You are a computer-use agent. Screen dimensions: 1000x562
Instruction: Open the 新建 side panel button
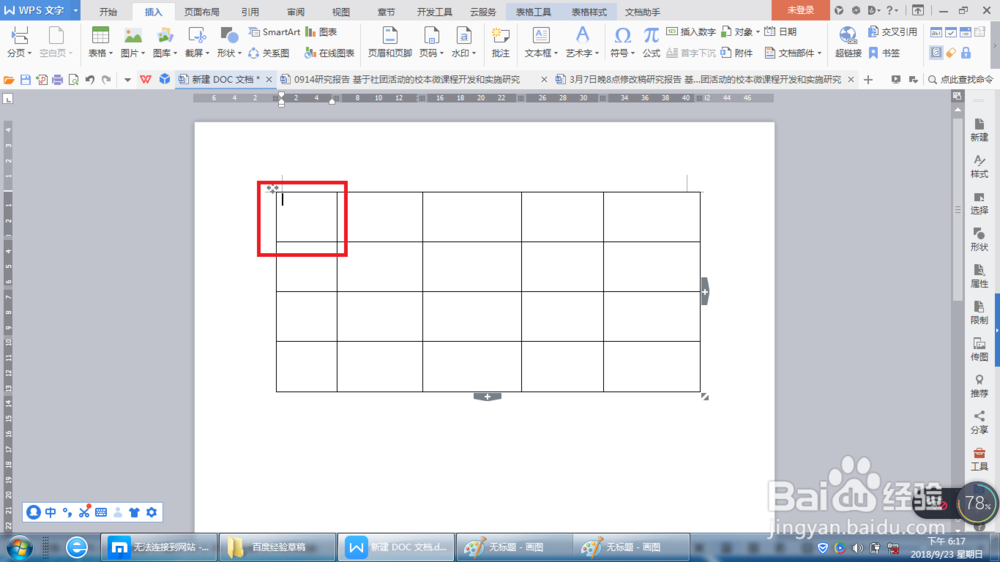(x=979, y=130)
